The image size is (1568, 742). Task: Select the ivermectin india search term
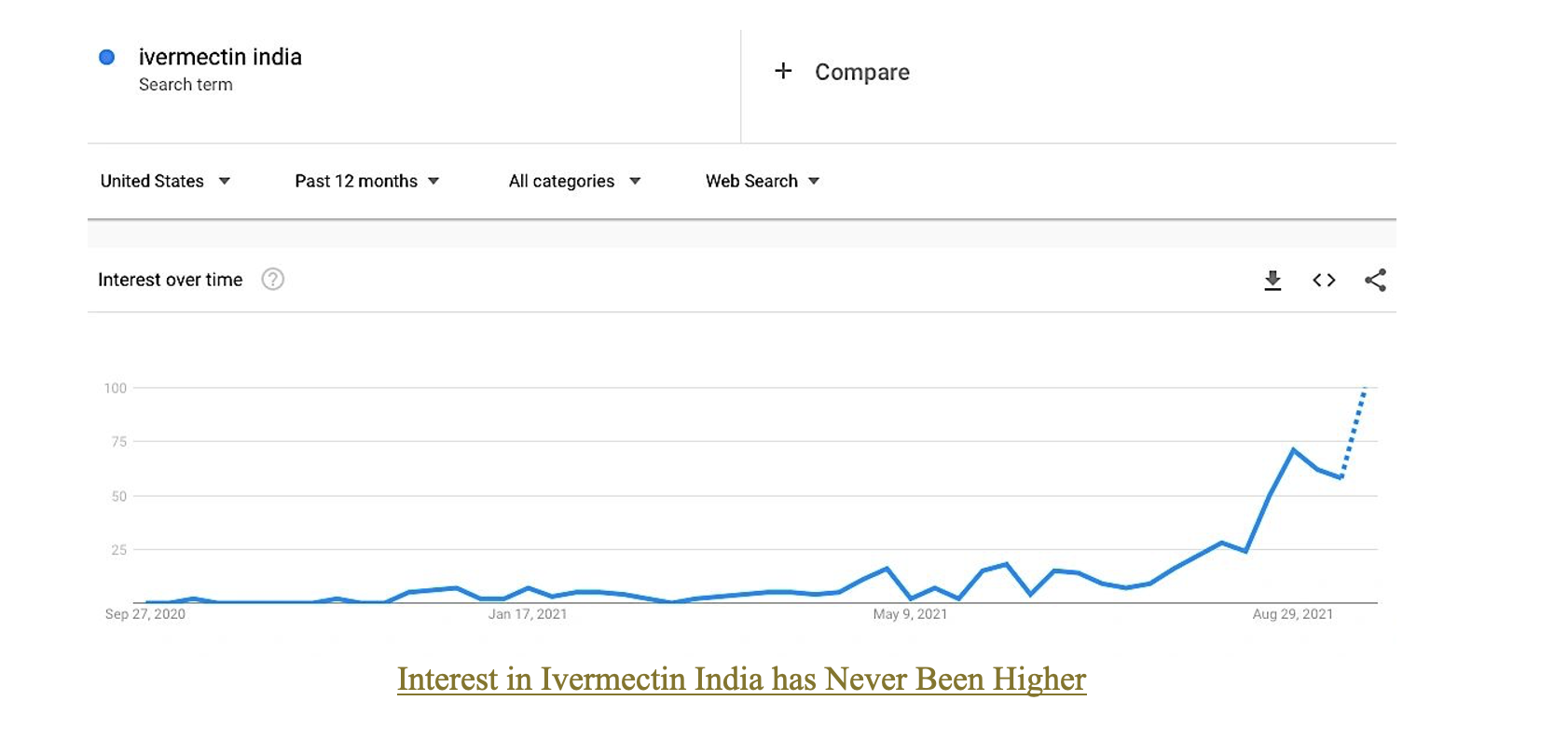(220, 57)
